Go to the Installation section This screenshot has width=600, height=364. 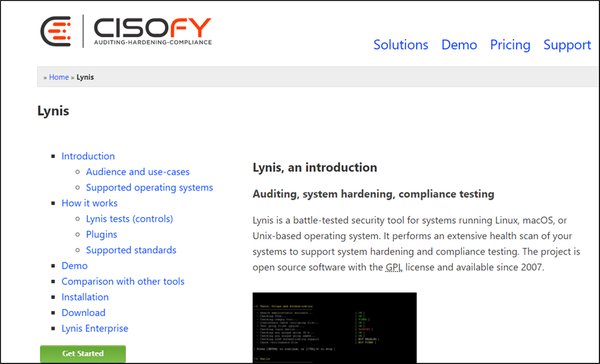point(85,297)
